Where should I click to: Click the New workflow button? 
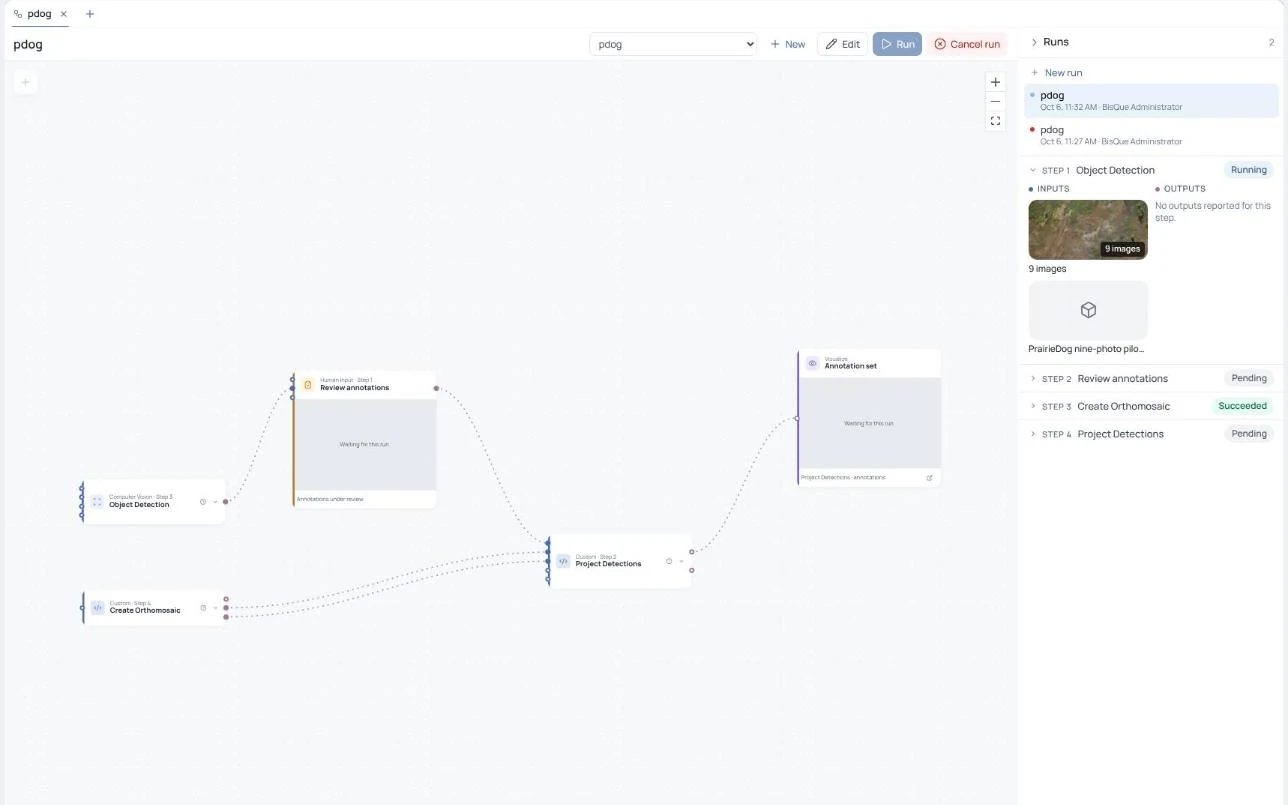788,44
